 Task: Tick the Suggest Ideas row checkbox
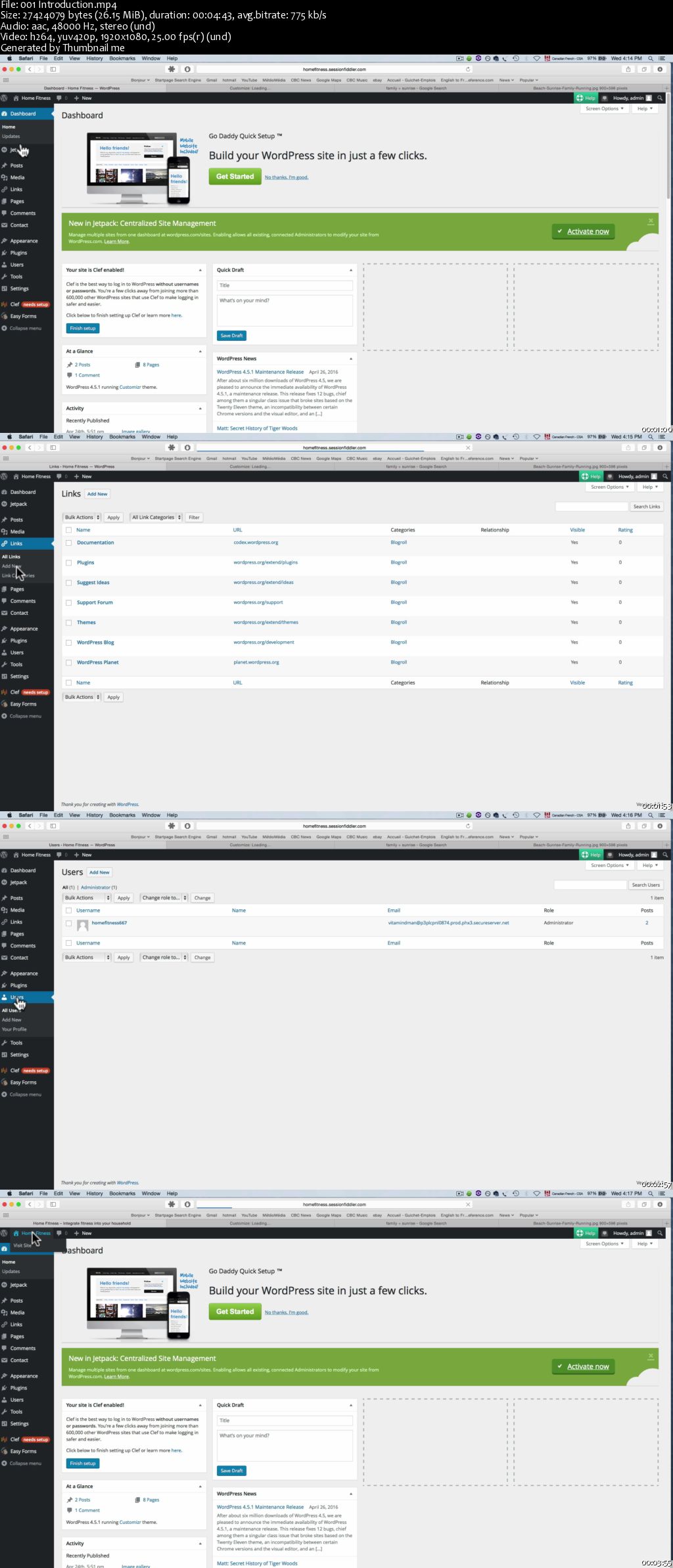(x=68, y=583)
